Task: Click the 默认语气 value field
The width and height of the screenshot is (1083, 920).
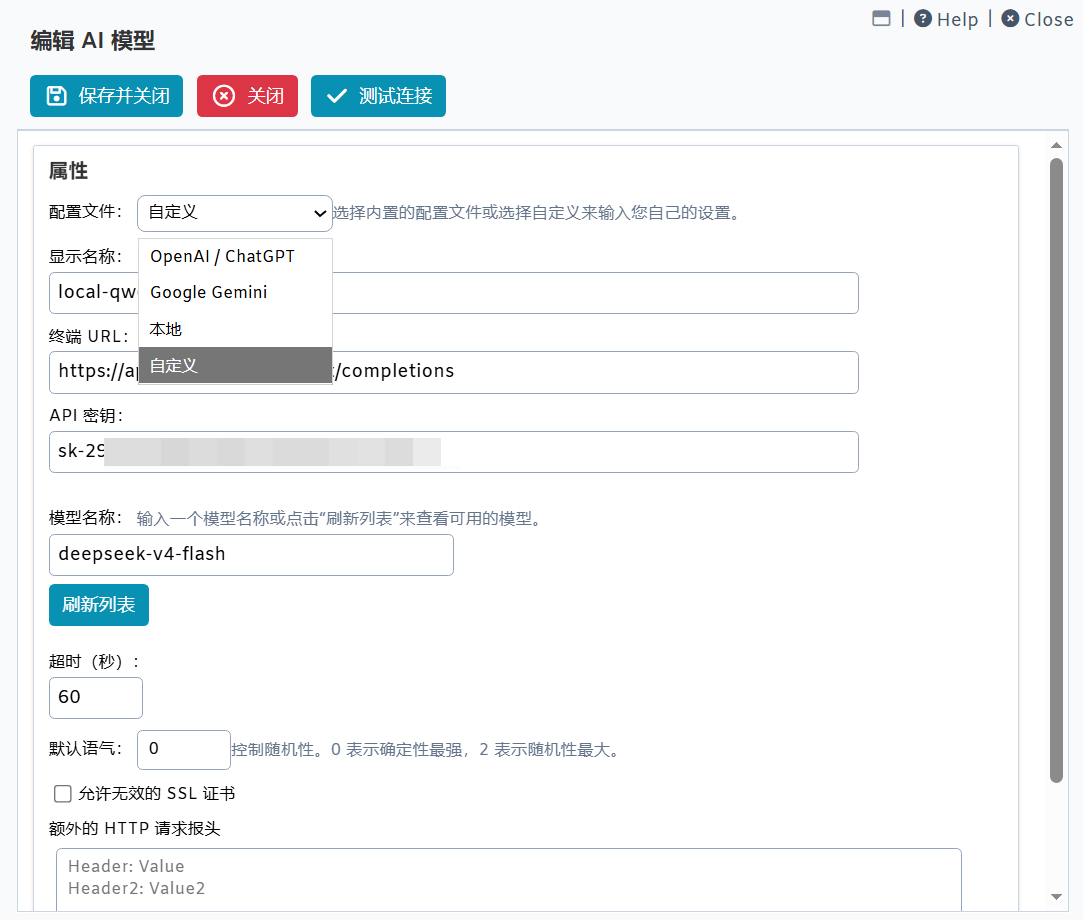Action: (x=184, y=749)
